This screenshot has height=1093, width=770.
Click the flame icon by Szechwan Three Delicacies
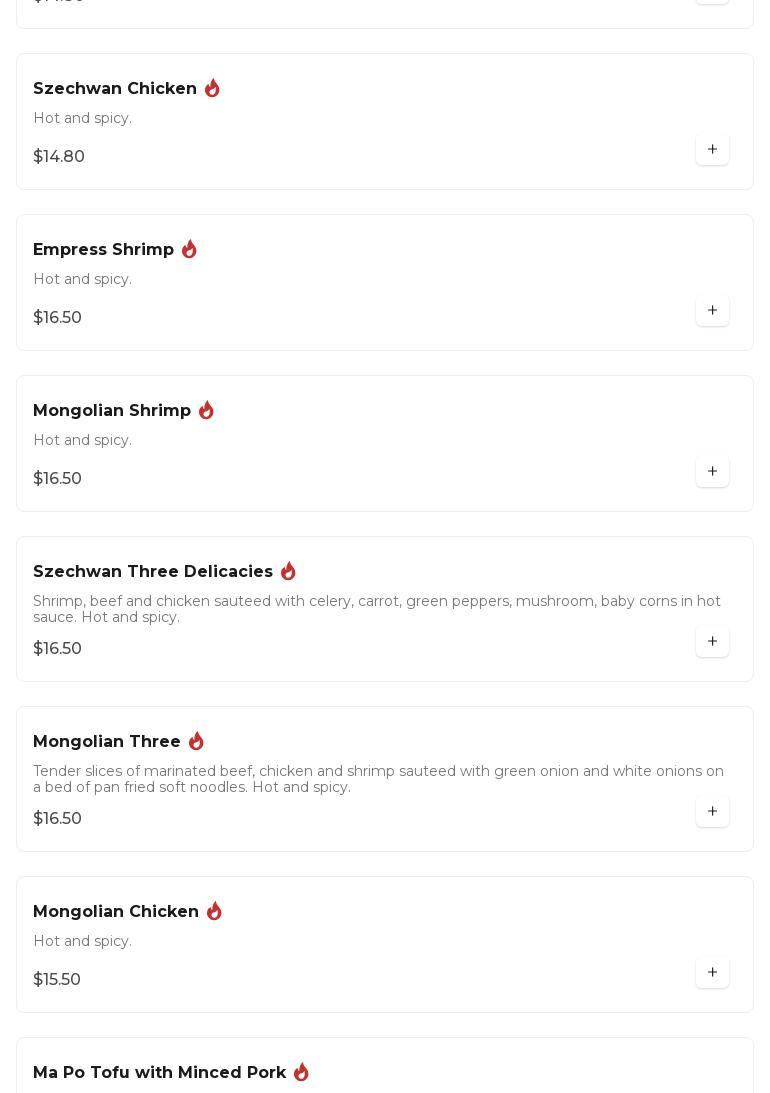288,572
